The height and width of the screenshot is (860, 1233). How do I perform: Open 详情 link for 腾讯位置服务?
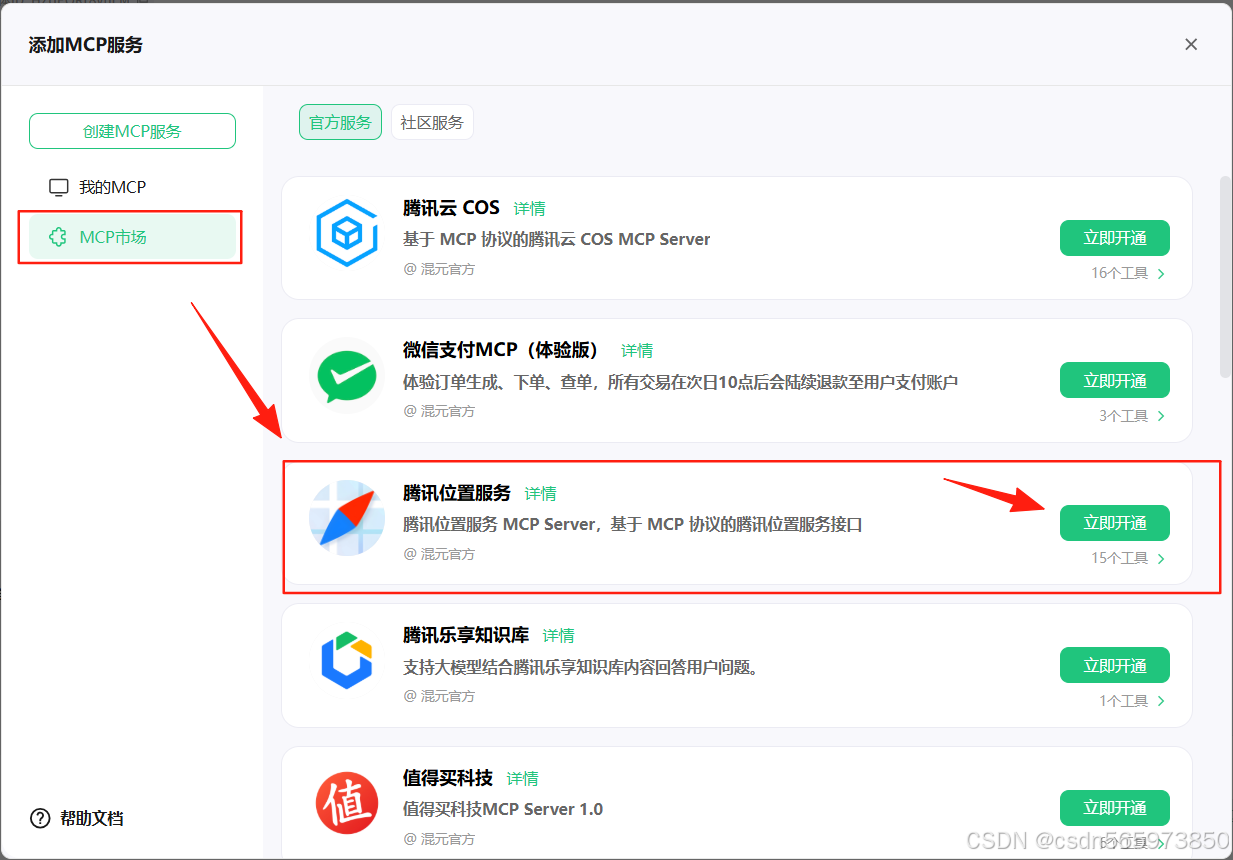pos(541,493)
